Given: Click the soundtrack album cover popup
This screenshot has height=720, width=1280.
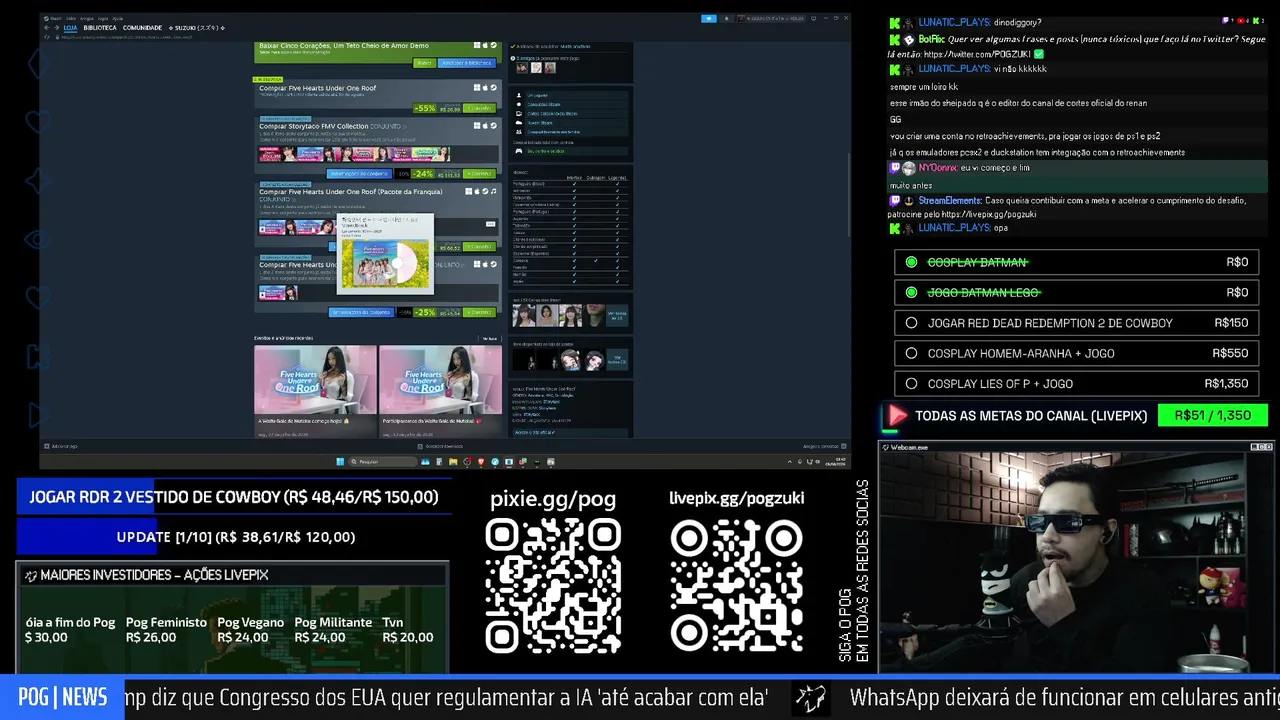Looking at the screenshot, I should coord(385,263).
